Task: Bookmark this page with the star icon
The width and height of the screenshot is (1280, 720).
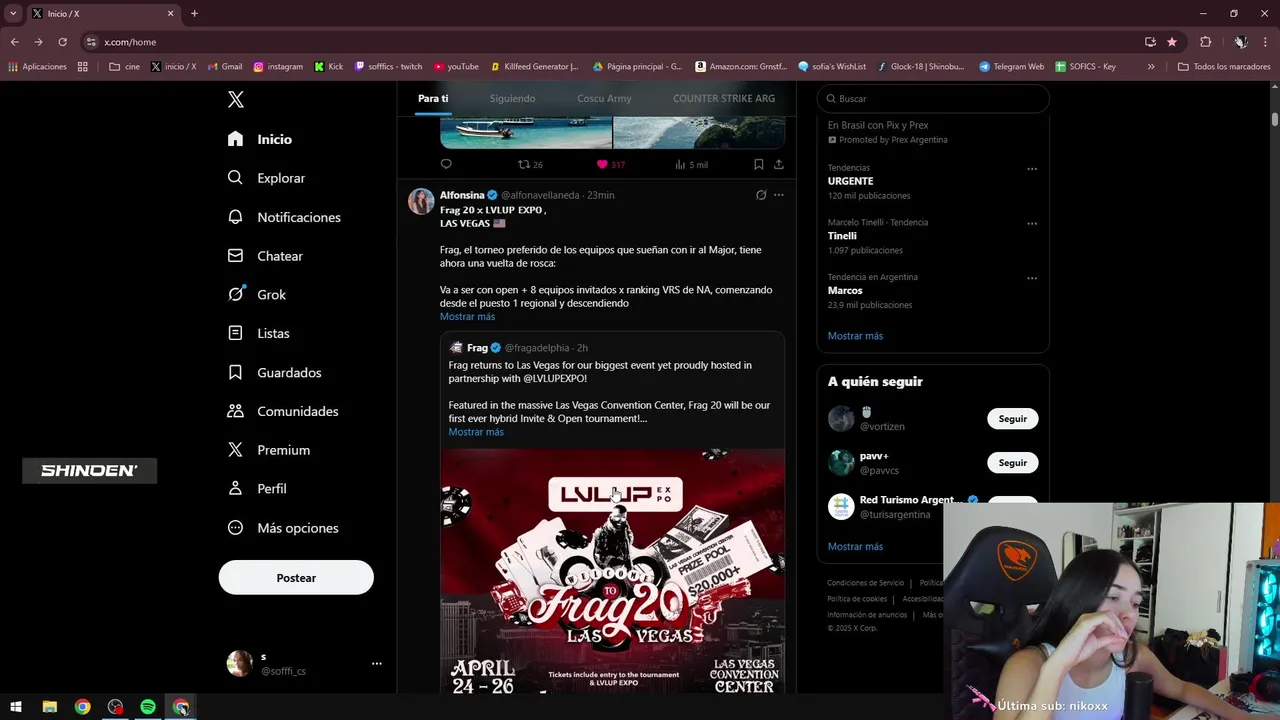Action: tap(1172, 42)
